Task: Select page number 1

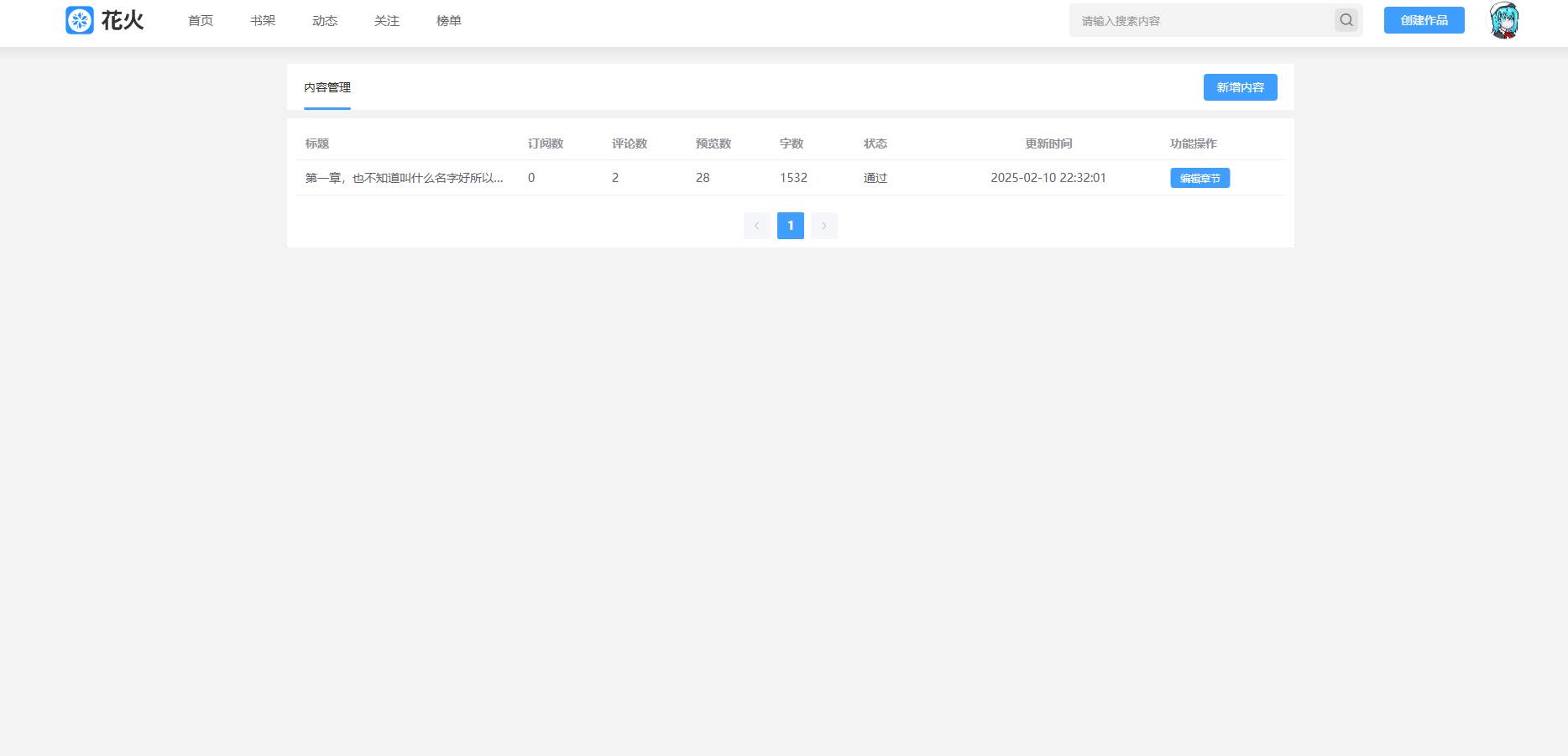Action: click(x=791, y=226)
